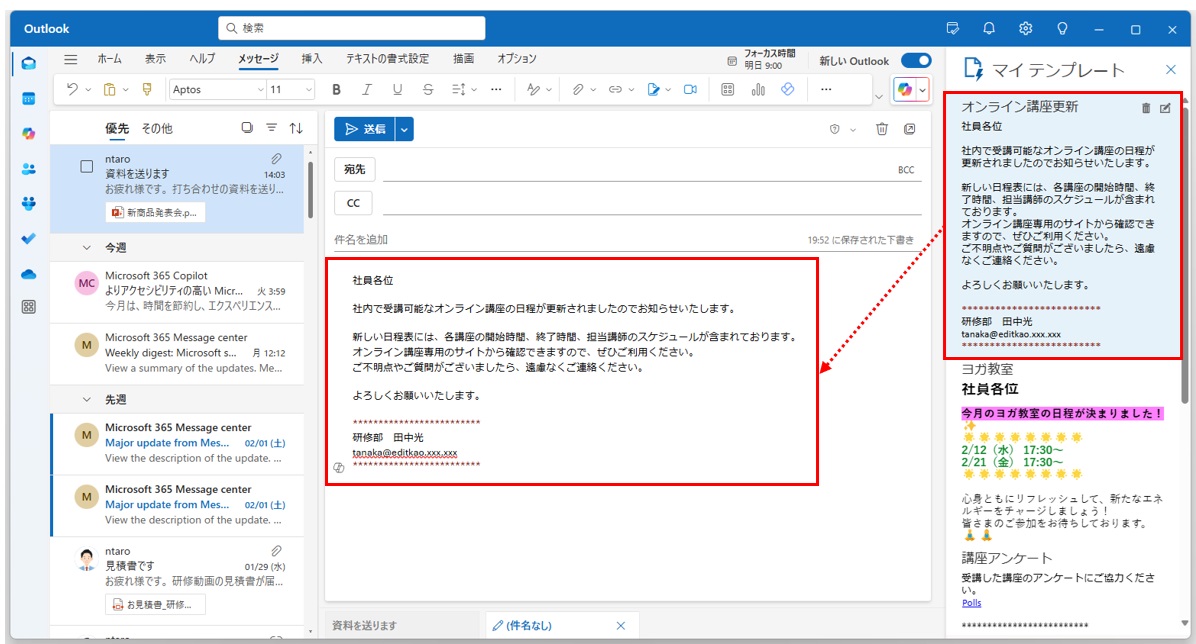Switch to the 挿入 ribbon tab
This screenshot has height=644, width=1196.
pyautogui.click(x=310, y=58)
